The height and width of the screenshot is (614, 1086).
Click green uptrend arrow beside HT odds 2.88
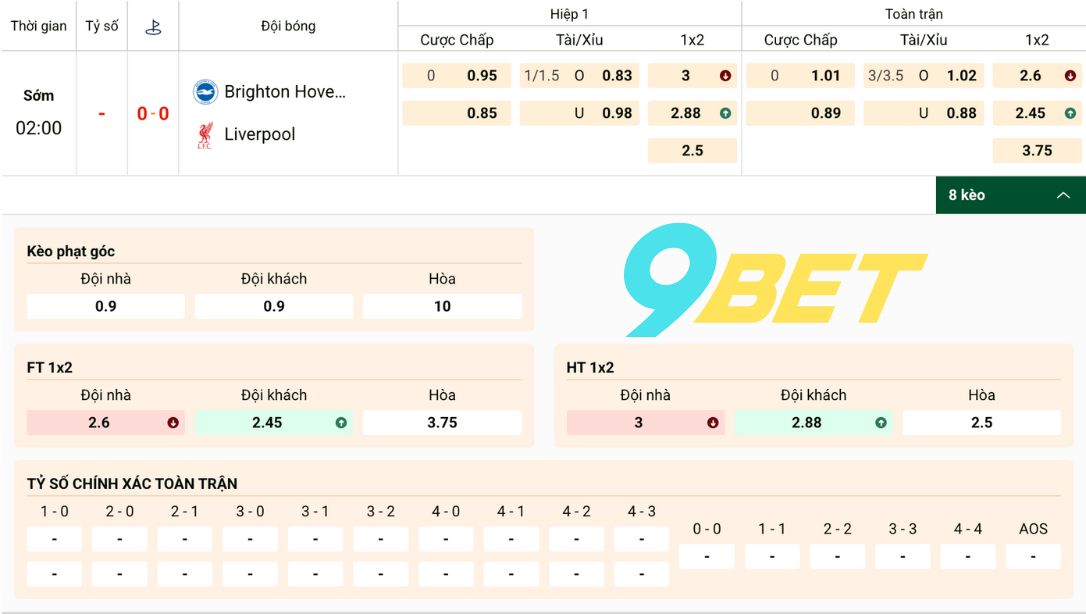point(880,423)
